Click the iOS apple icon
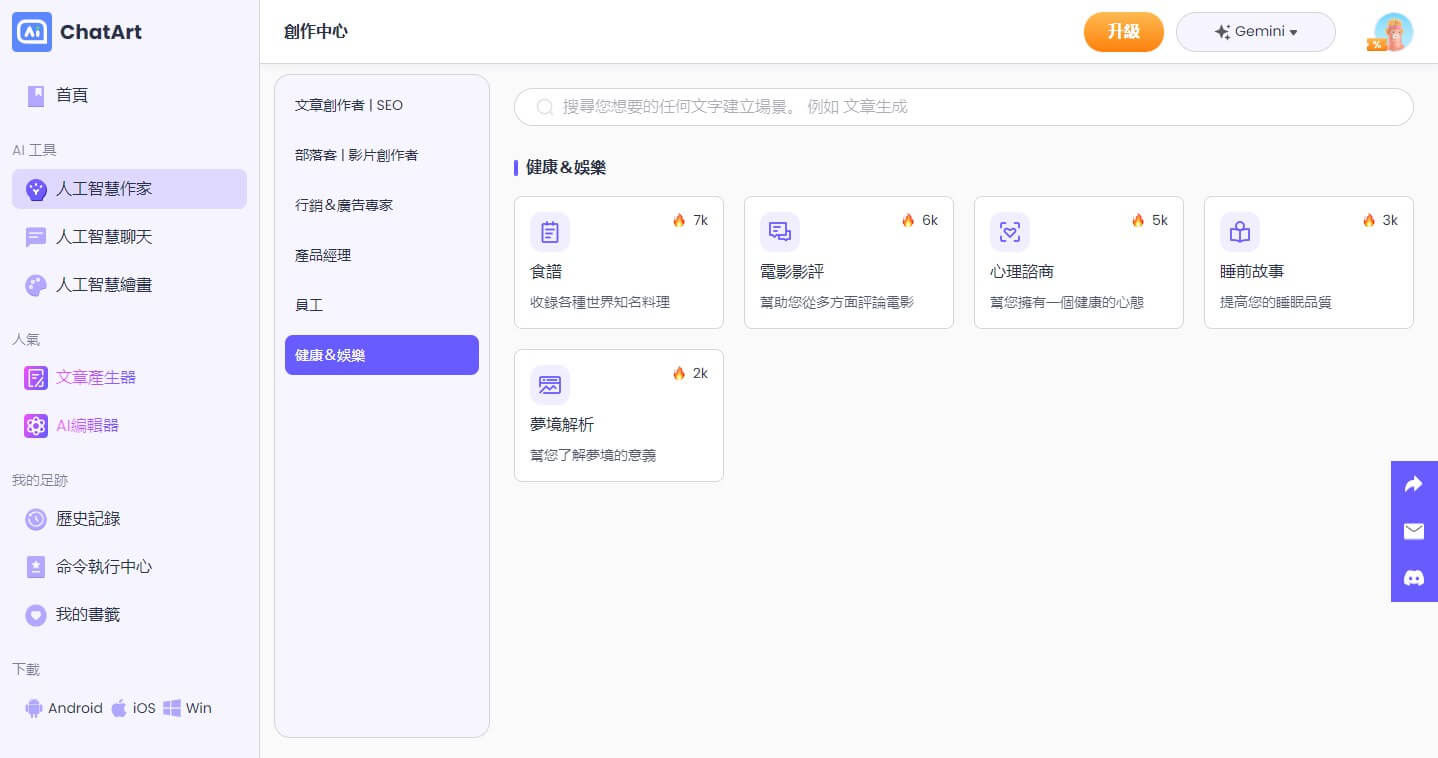The image size is (1438, 758). click(x=119, y=708)
